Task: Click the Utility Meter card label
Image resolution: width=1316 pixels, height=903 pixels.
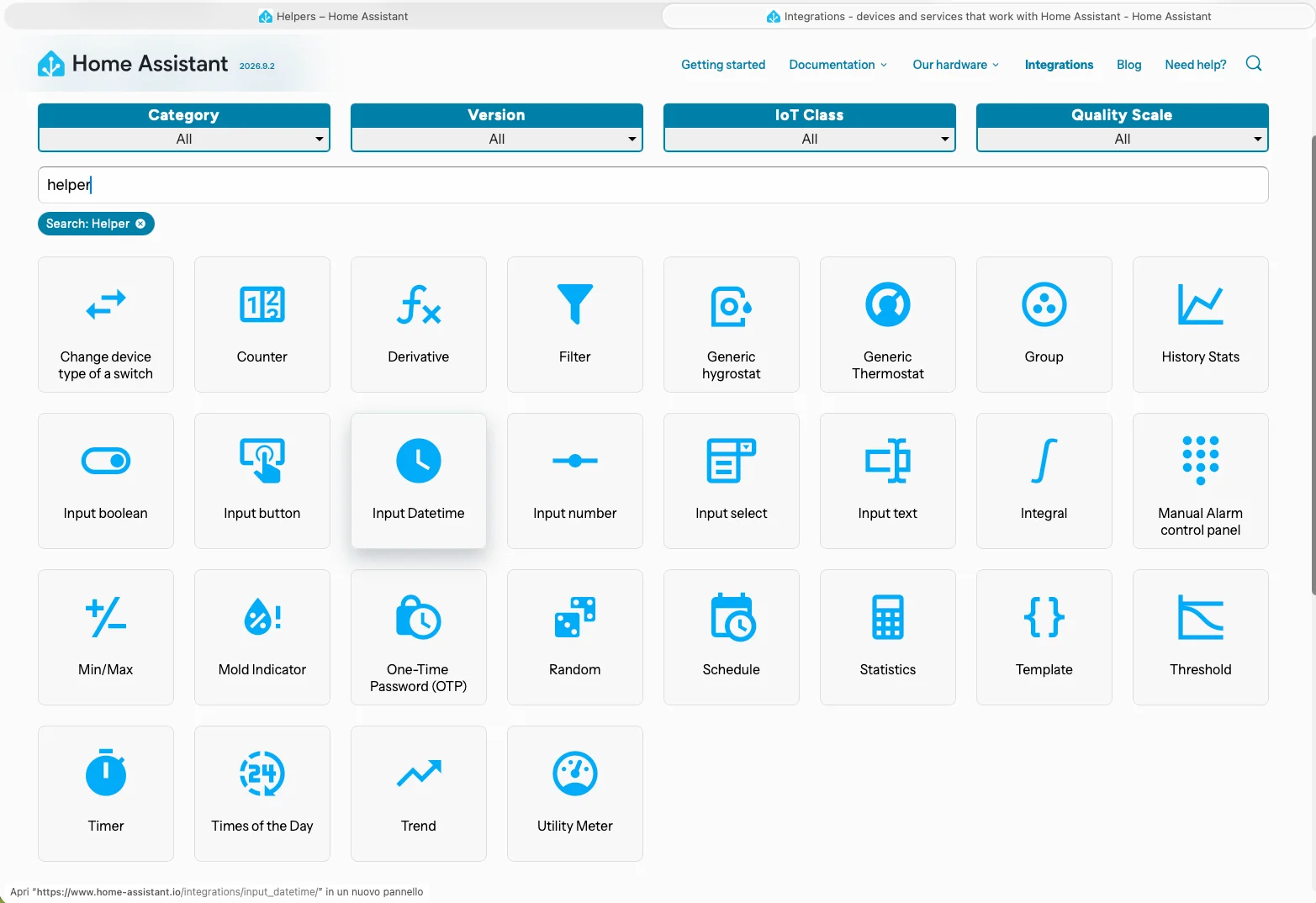Action: [x=575, y=826]
